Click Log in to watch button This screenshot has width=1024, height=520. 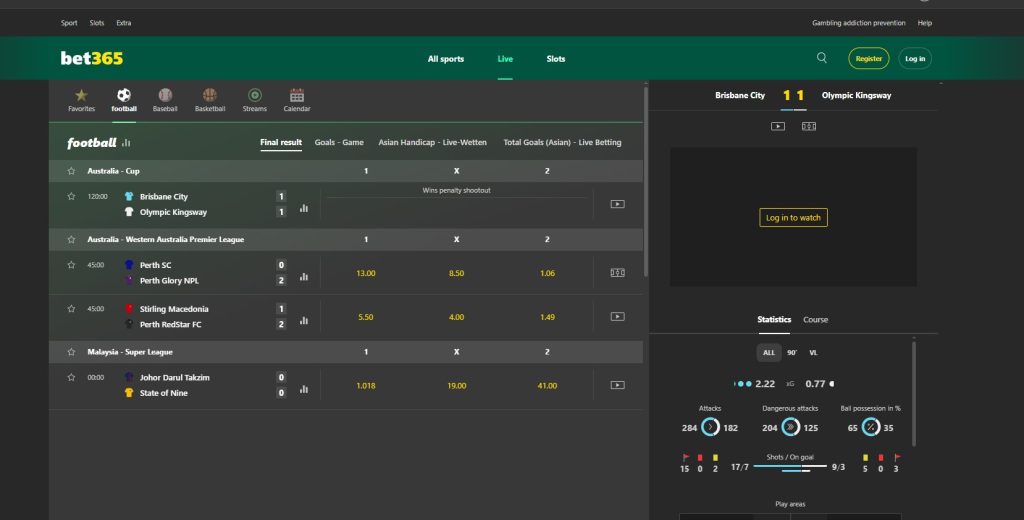pos(793,218)
